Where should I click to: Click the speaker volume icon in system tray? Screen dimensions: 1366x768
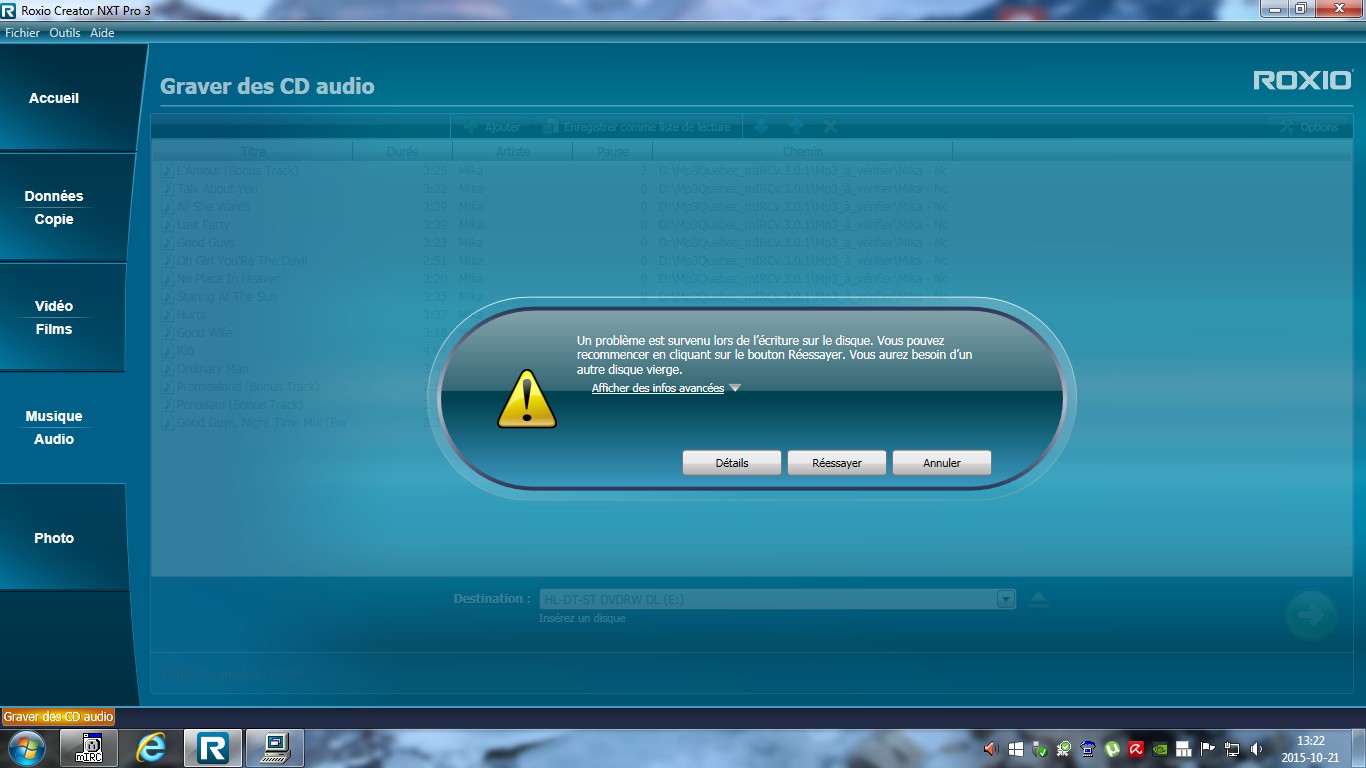pos(1256,748)
